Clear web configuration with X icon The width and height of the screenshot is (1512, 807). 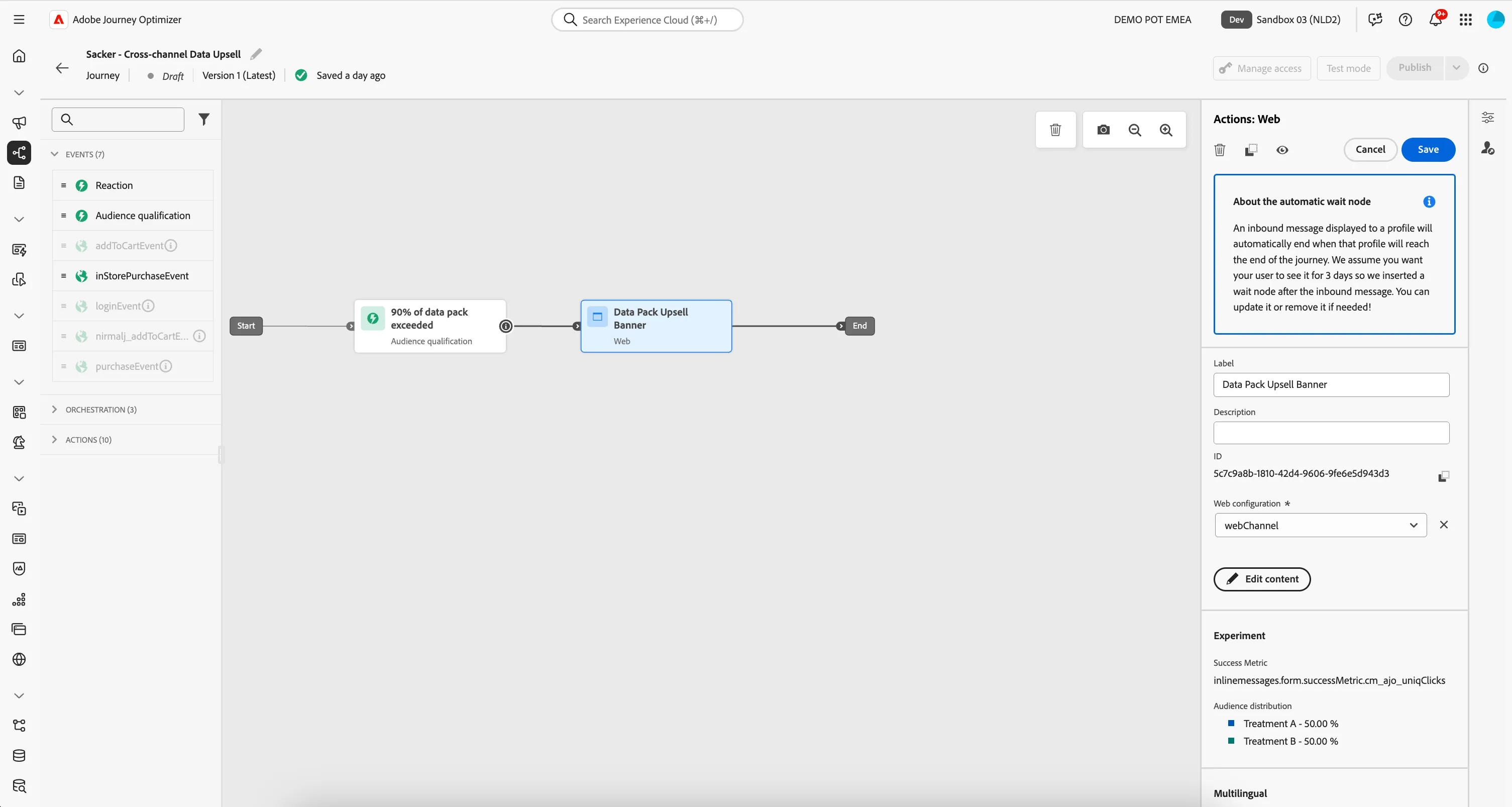click(1443, 525)
